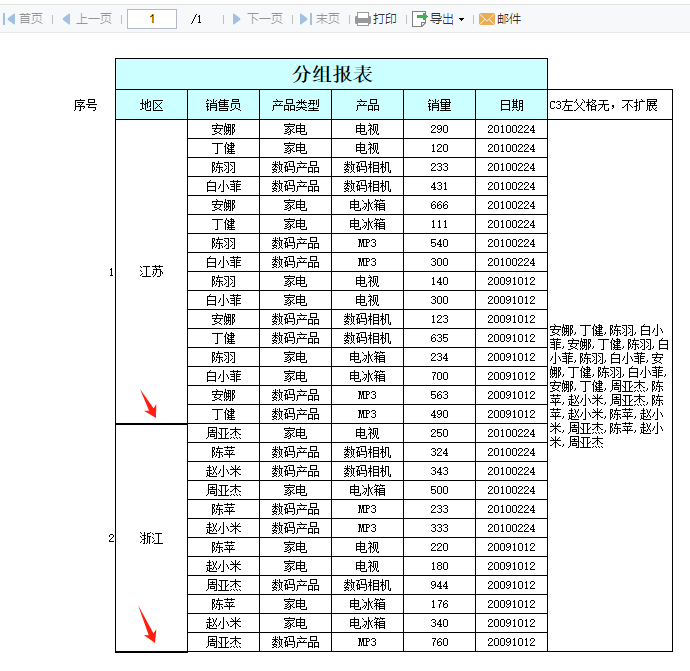The image size is (690, 671).
Task: Click sales value 333
Action: point(439,528)
